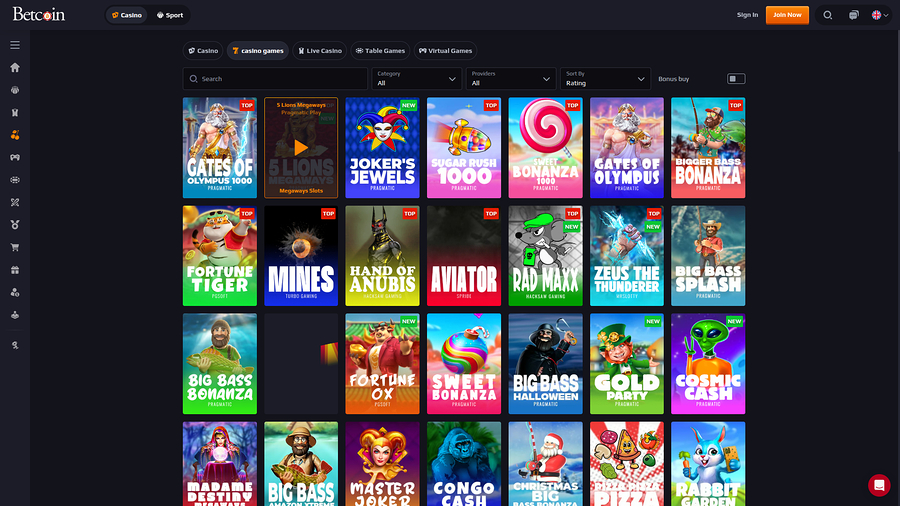Viewport: 900px width, 506px height.
Task: Select the Casino category tab
Action: coord(203,50)
